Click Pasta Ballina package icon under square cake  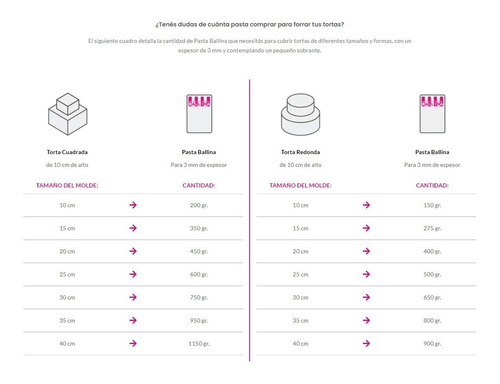(199, 114)
